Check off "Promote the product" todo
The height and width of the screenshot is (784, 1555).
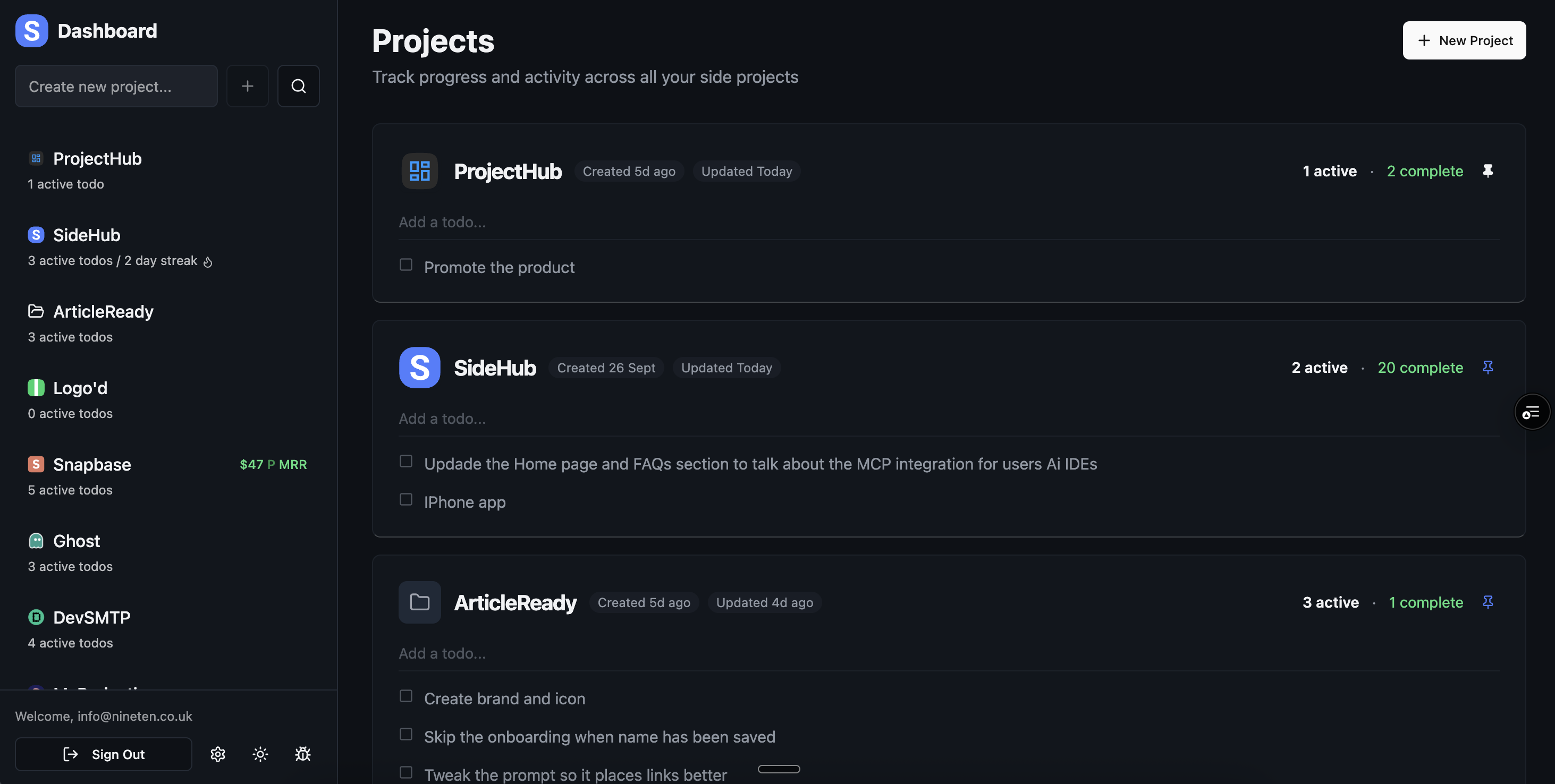pyautogui.click(x=405, y=265)
